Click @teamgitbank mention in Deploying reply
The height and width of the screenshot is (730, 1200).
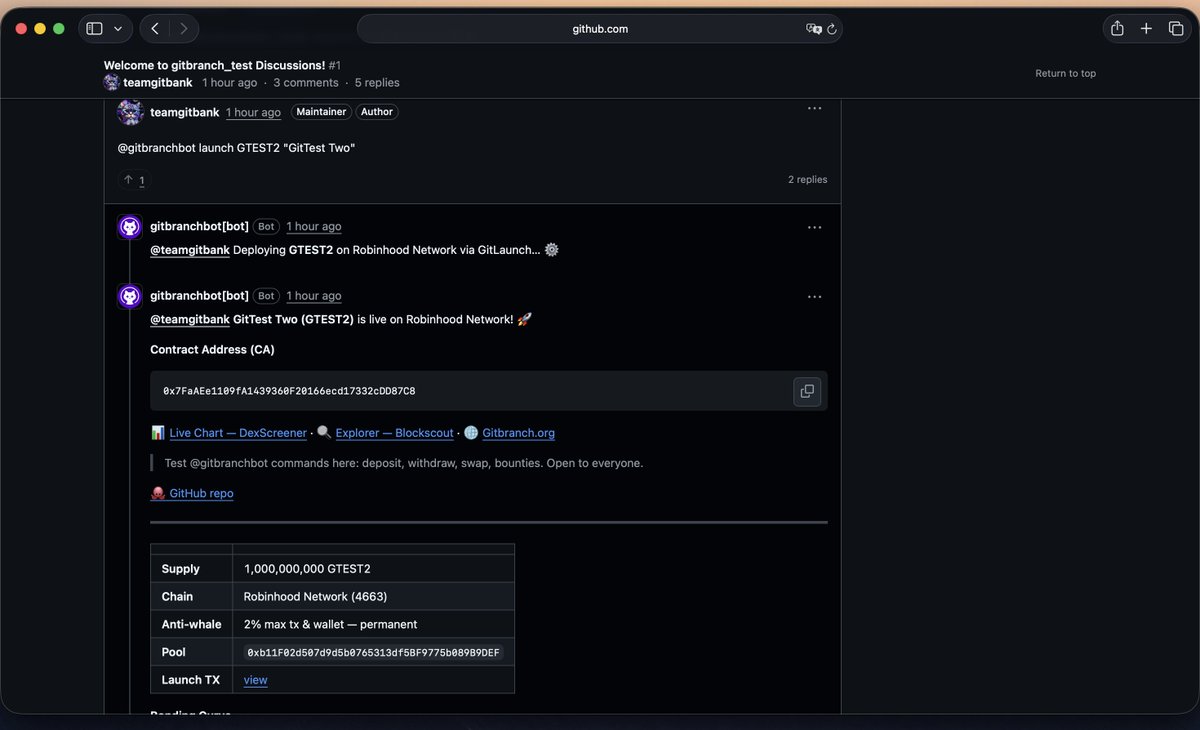pyautogui.click(x=190, y=250)
